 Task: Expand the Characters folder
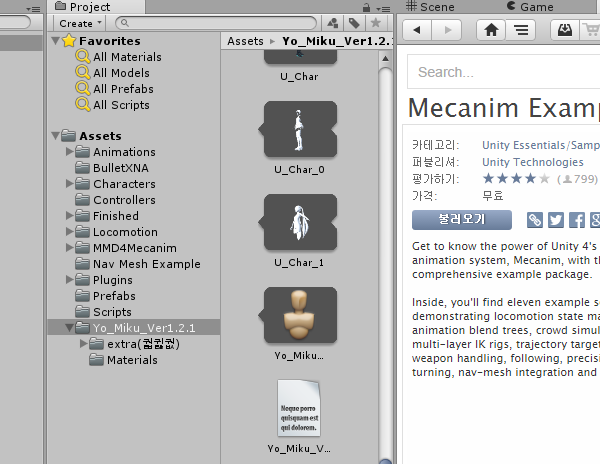click(x=70, y=184)
